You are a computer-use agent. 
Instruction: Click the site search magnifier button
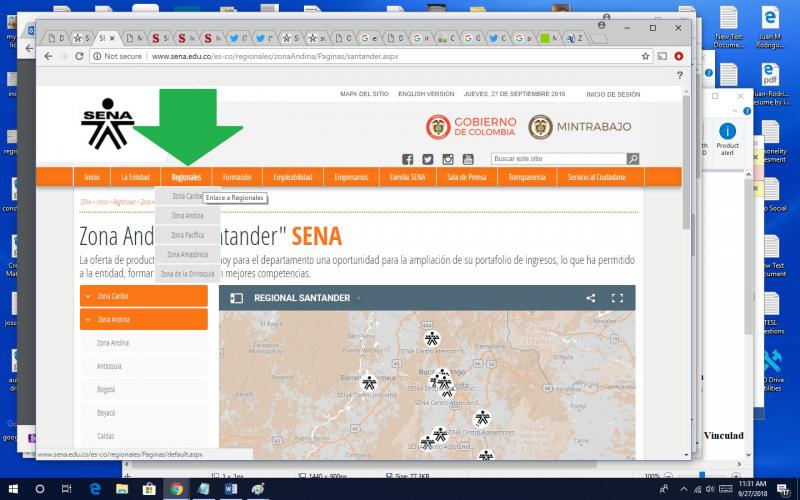tap(633, 159)
